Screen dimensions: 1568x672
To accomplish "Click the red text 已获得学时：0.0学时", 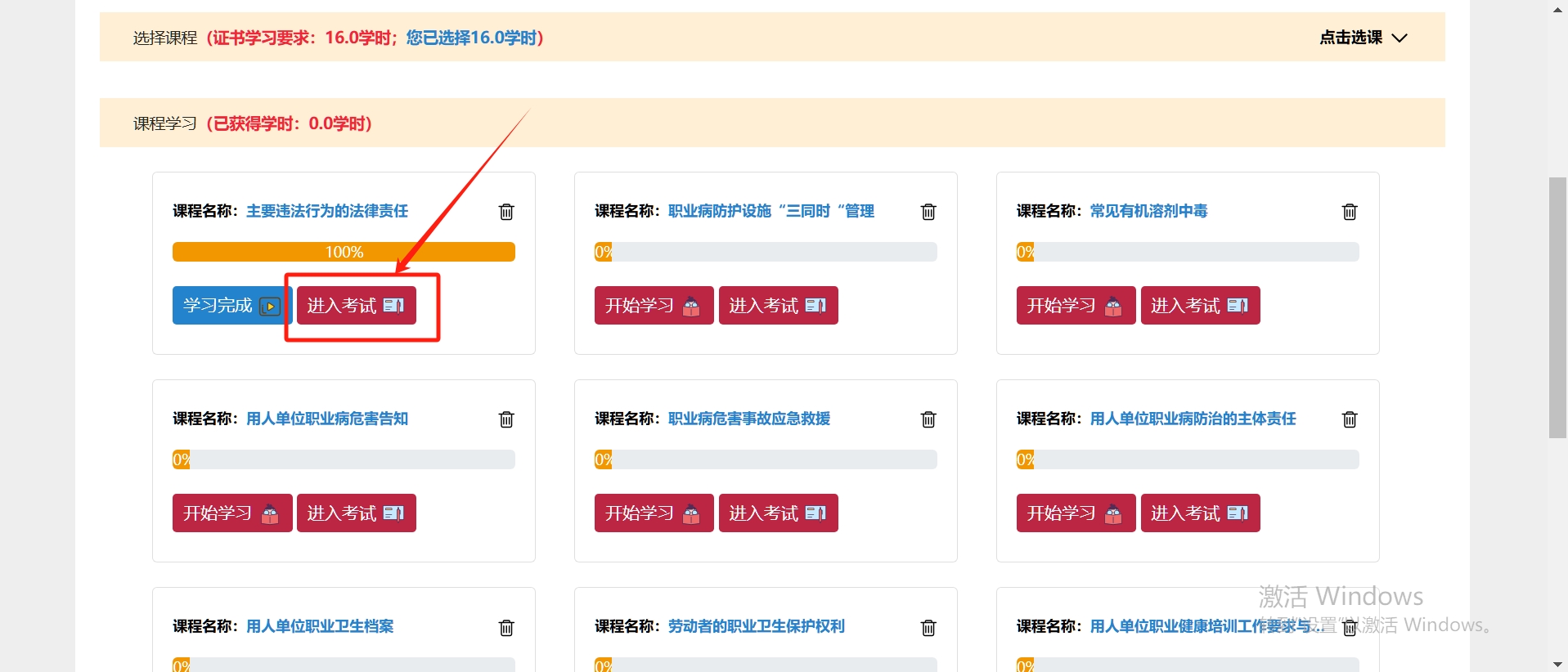I will pyautogui.click(x=290, y=123).
